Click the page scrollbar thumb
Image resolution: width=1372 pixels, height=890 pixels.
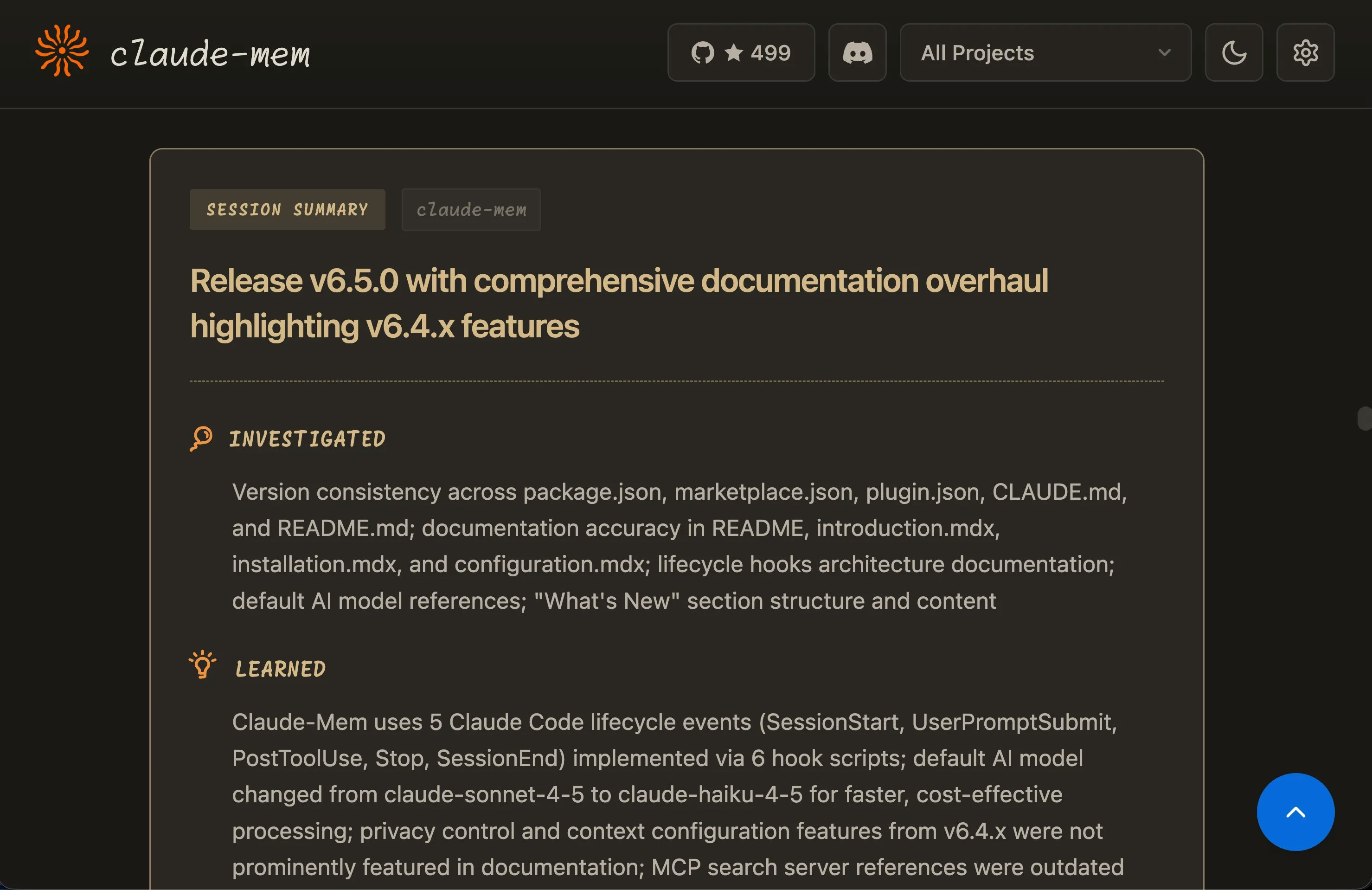pos(1365,418)
